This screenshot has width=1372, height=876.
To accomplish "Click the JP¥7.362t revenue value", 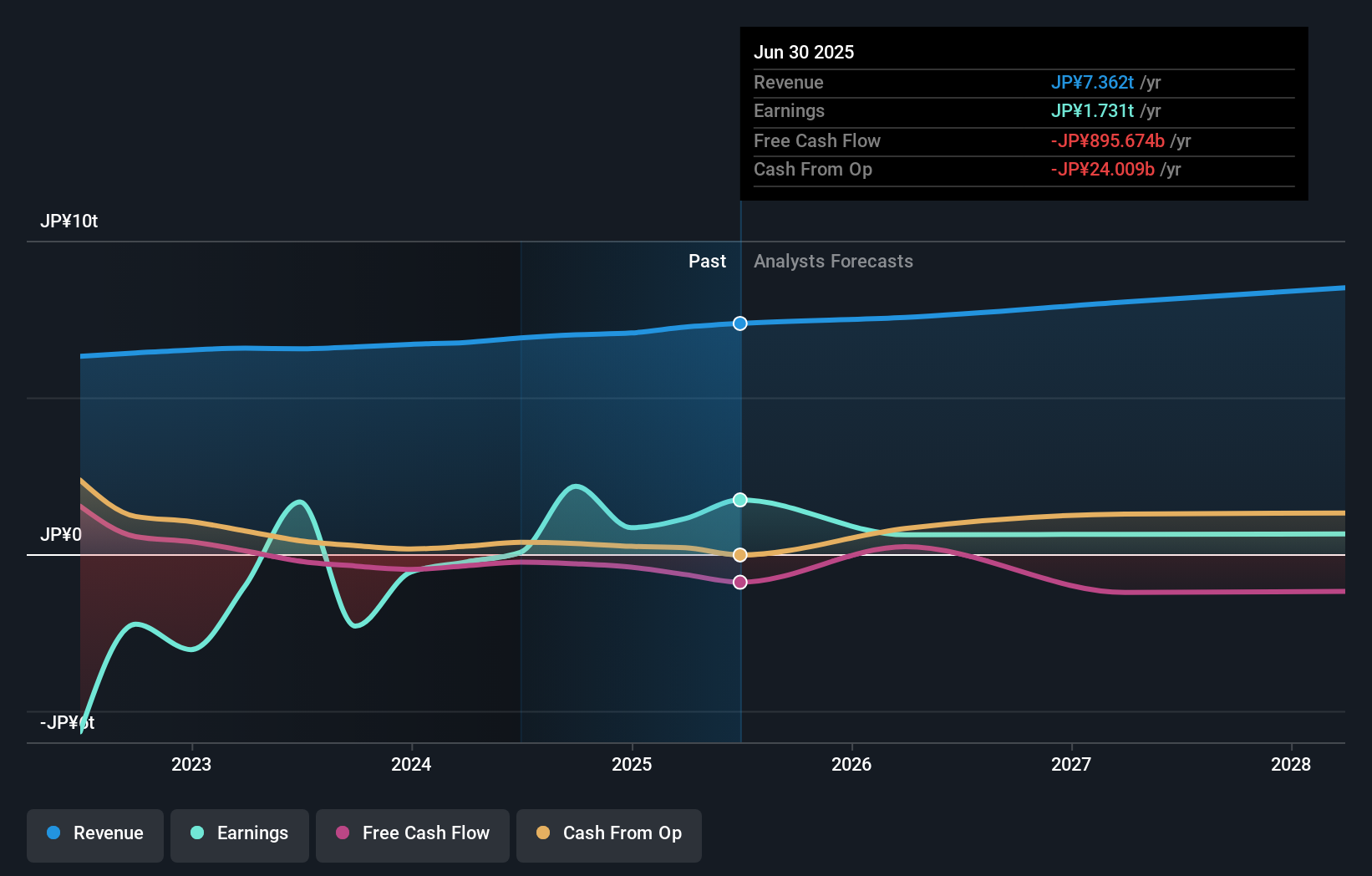I will pos(1093,82).
